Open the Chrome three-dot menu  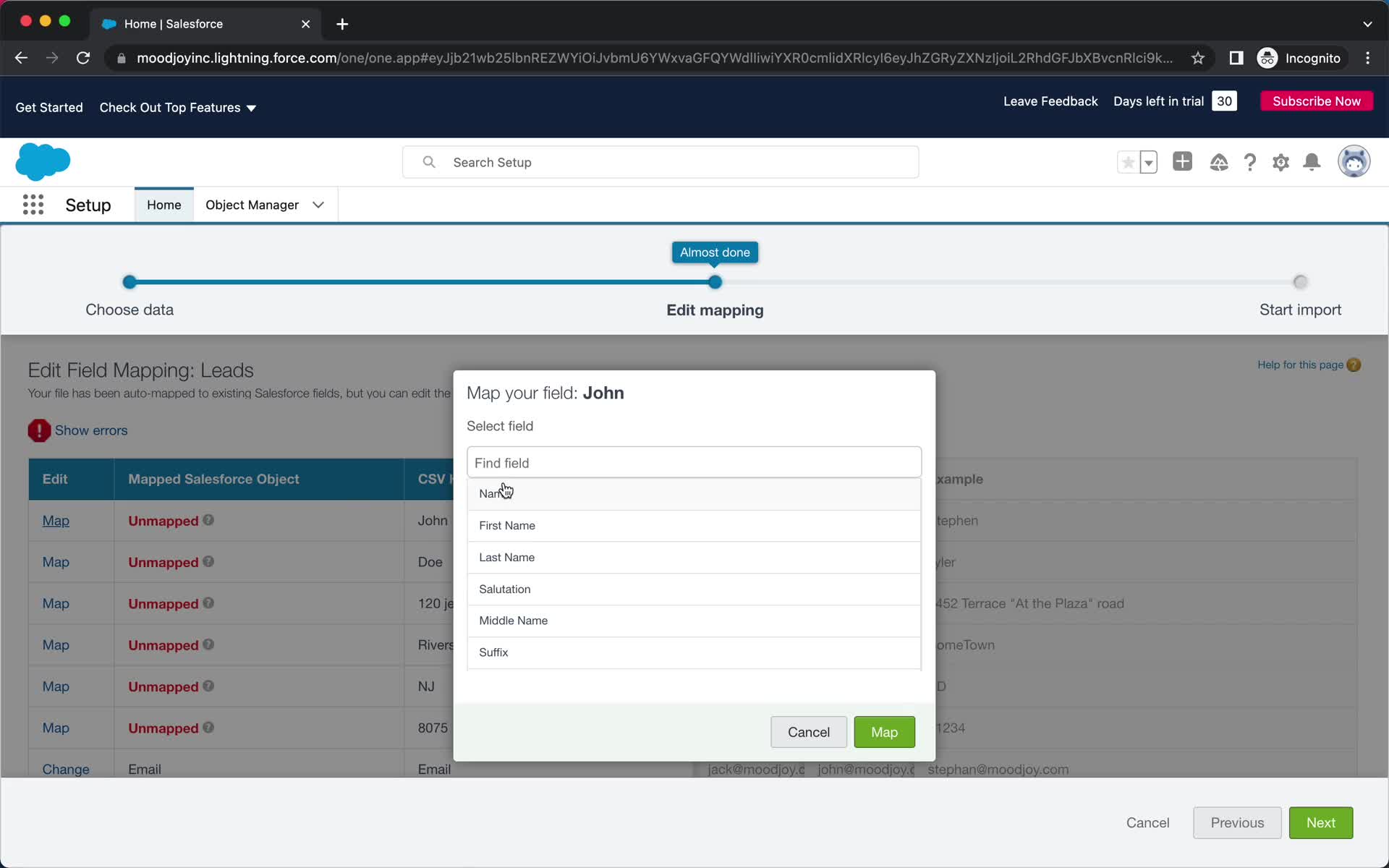click(1367, 58)
